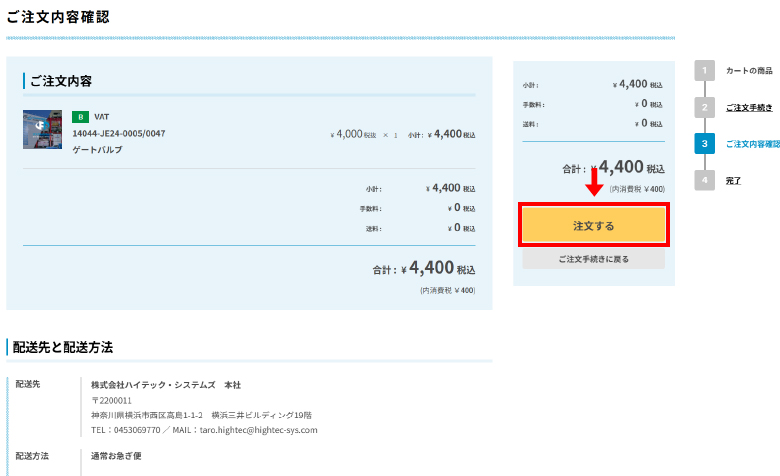Select the step 2 number icon
Image resolution: width=780 pixels, height=476 pixels.
704,107
